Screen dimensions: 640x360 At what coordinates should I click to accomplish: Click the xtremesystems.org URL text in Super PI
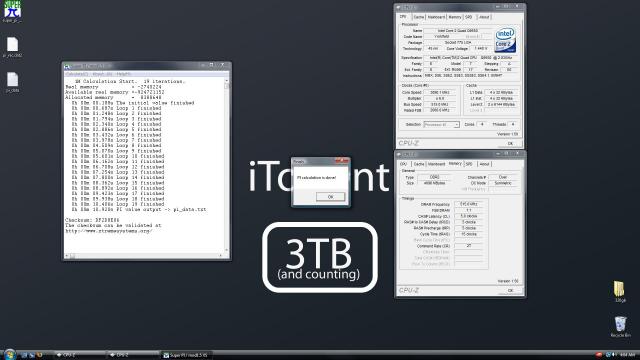click(x=109, y=231)
